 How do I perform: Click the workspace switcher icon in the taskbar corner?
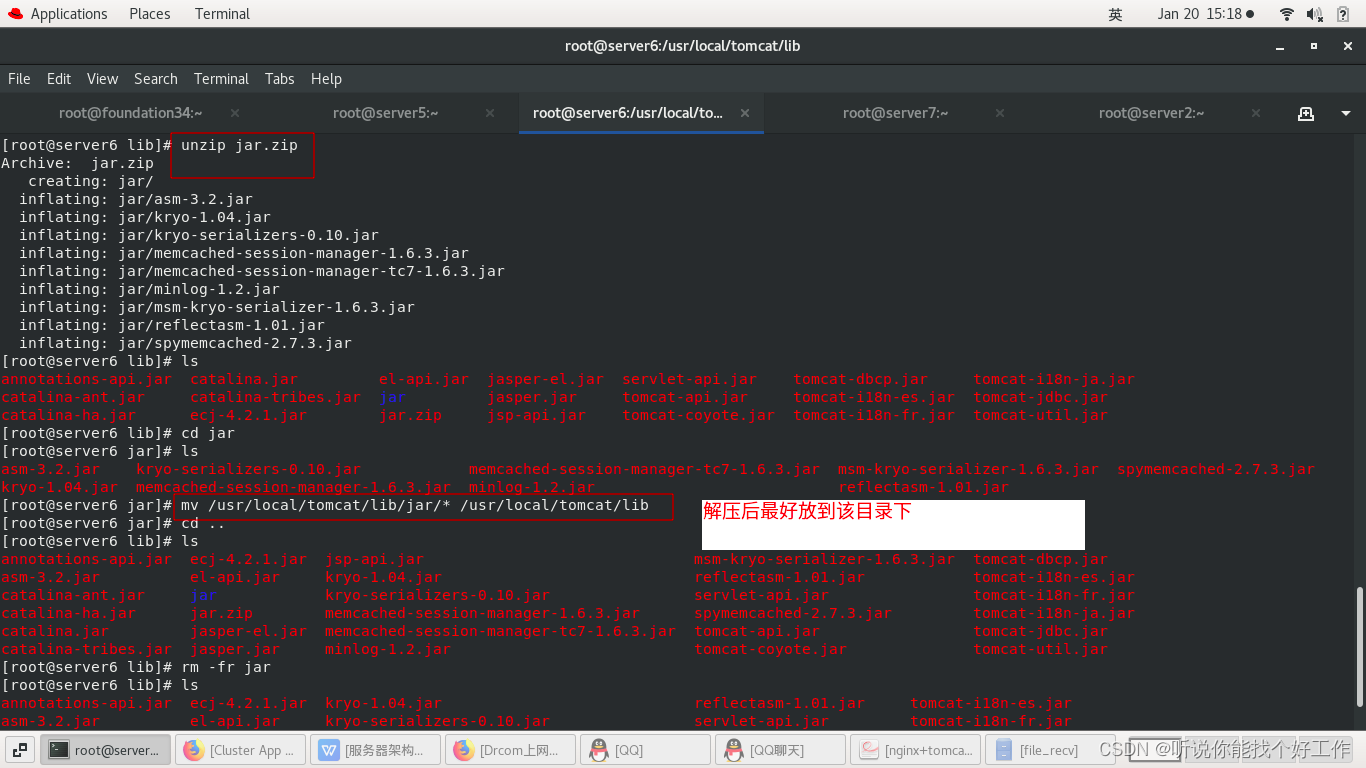coord(21,749)
